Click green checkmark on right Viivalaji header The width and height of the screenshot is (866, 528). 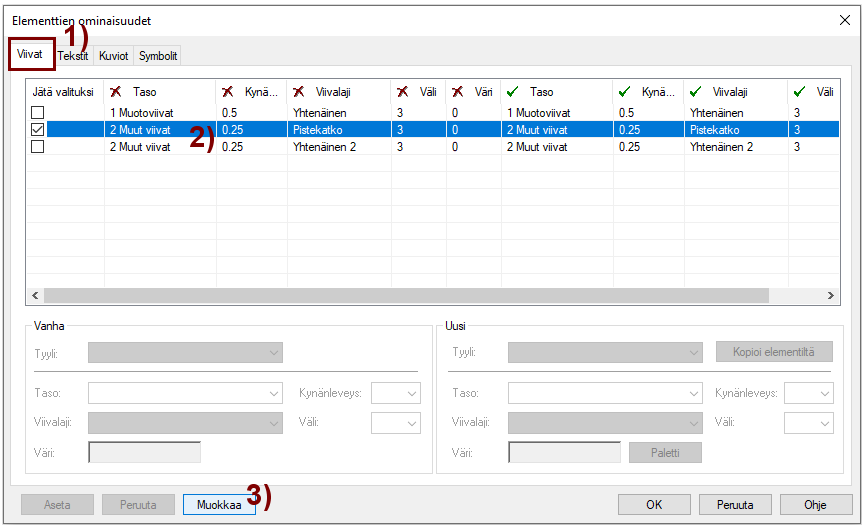point(695,92)
